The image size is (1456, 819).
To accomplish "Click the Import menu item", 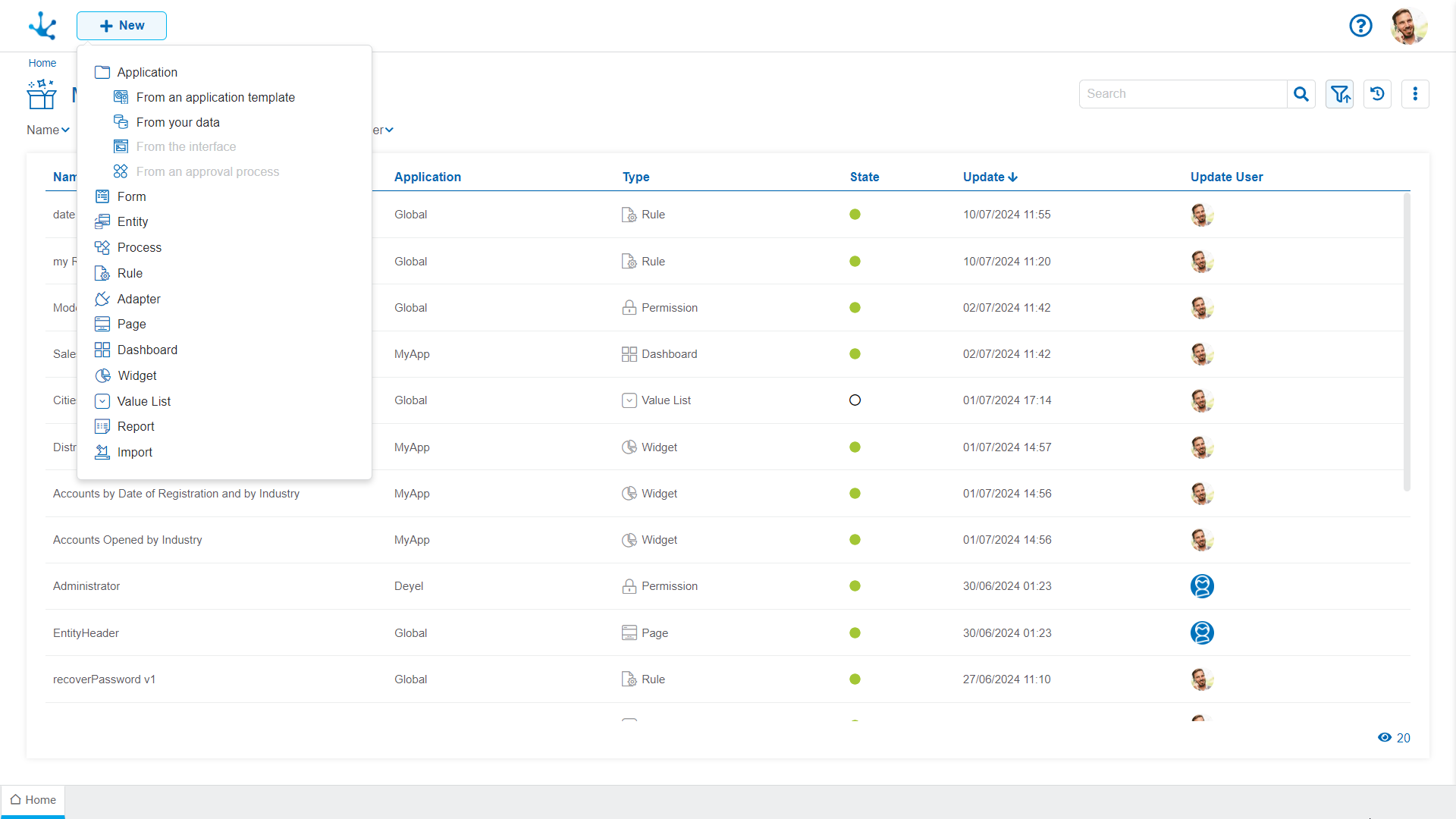I will (x=134, y=452).
